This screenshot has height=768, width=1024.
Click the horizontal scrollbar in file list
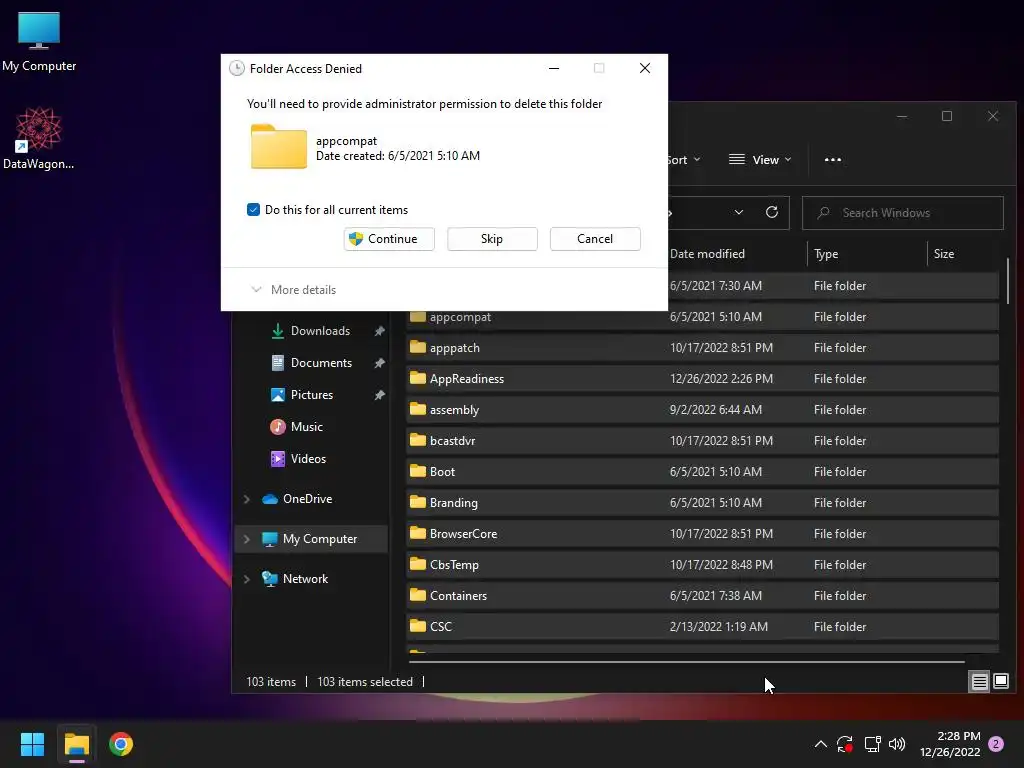pyautogui.click(x=686, y=662)
